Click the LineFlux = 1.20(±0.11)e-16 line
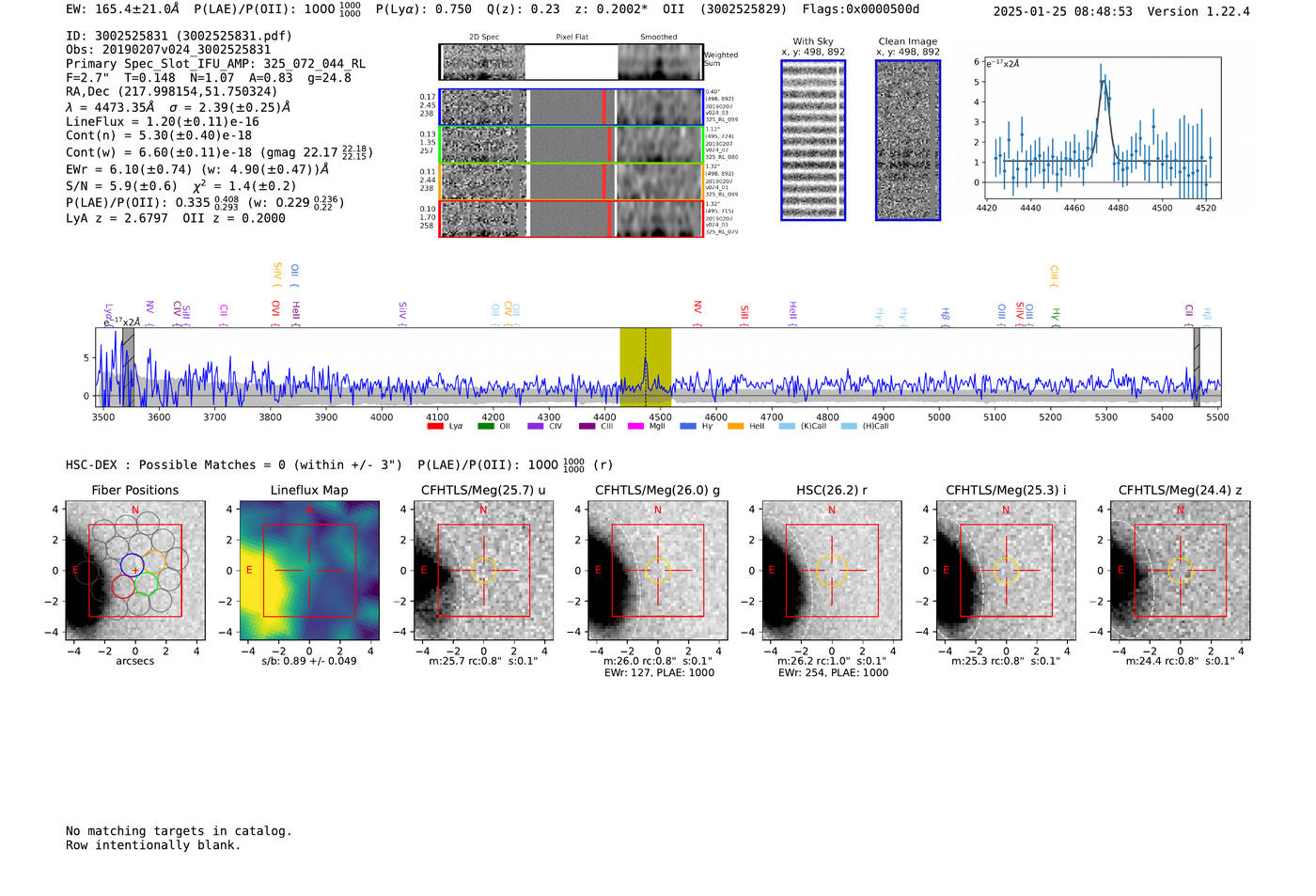Image resolution: width=1316 pixels, height=896 pixels. point(163,122)
